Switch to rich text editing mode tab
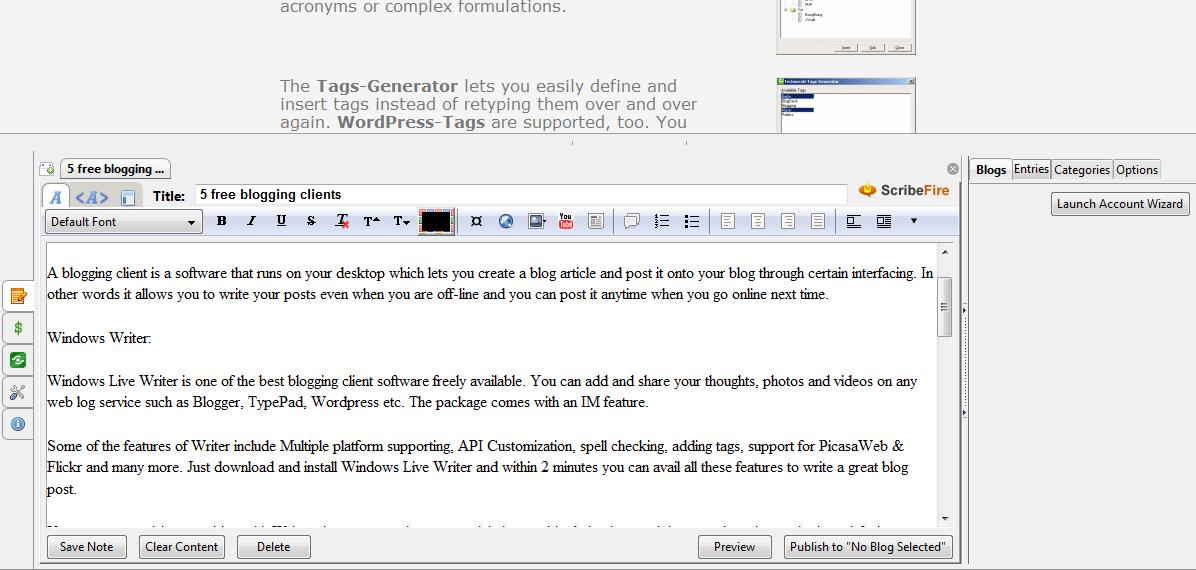 [56, 196]
